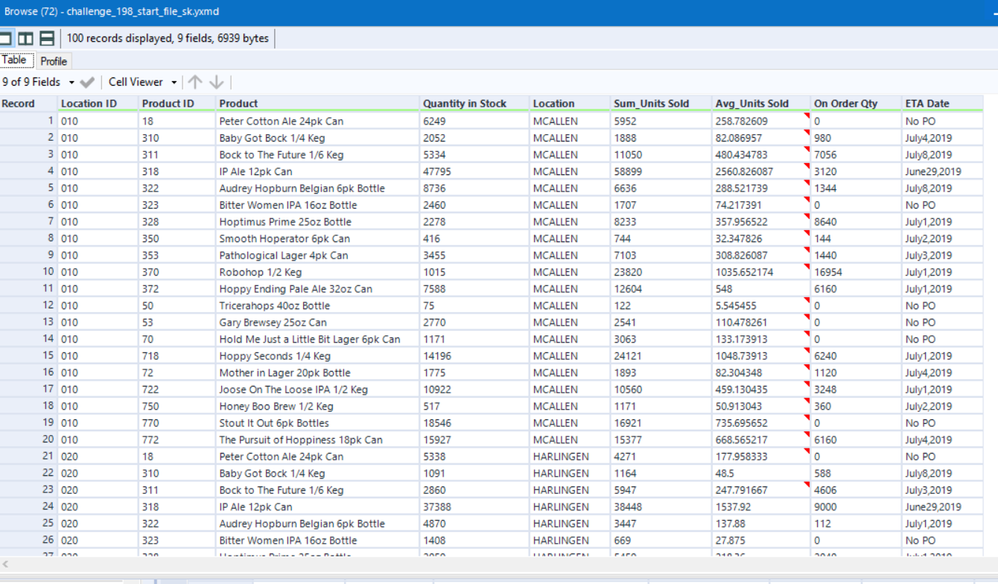This screenshot has width=998, height=584.
Task: Select the Record column header
Action: (x=19, y=103)
